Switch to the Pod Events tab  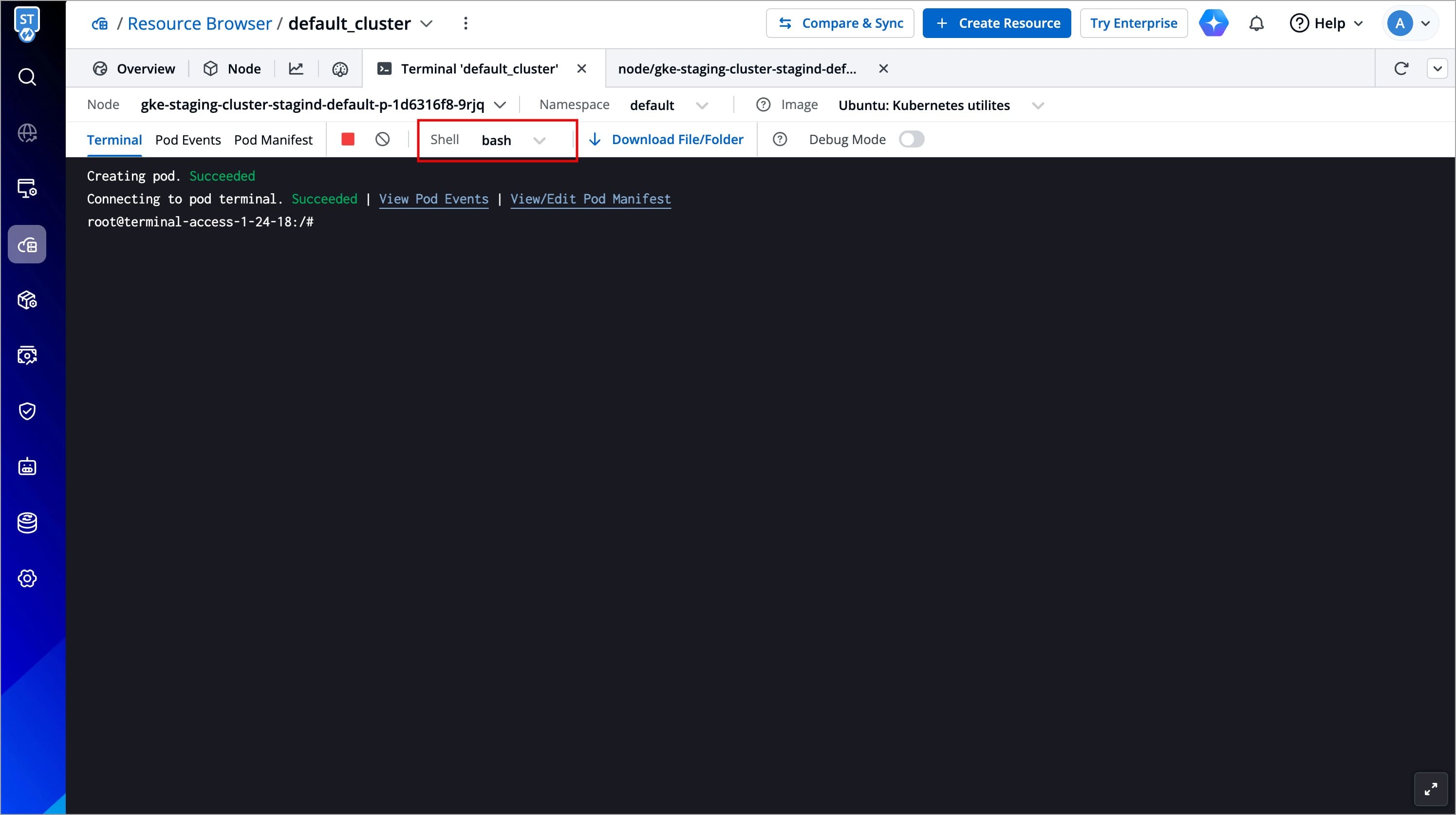[x=187, y=140]
